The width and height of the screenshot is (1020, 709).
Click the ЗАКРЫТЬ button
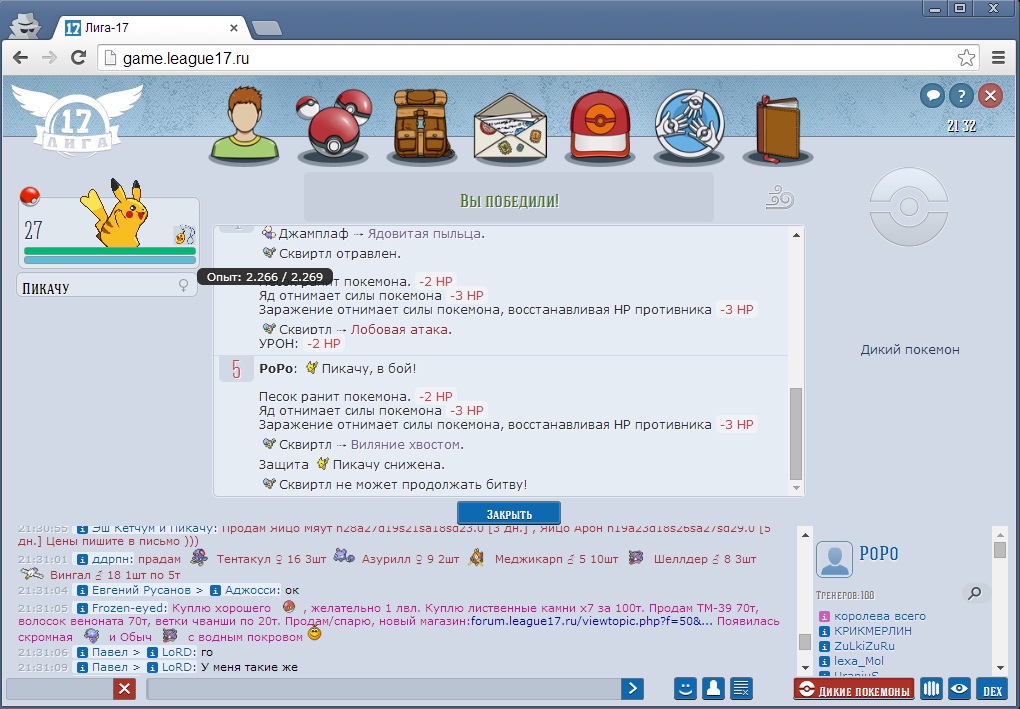(x=509, y=513)
